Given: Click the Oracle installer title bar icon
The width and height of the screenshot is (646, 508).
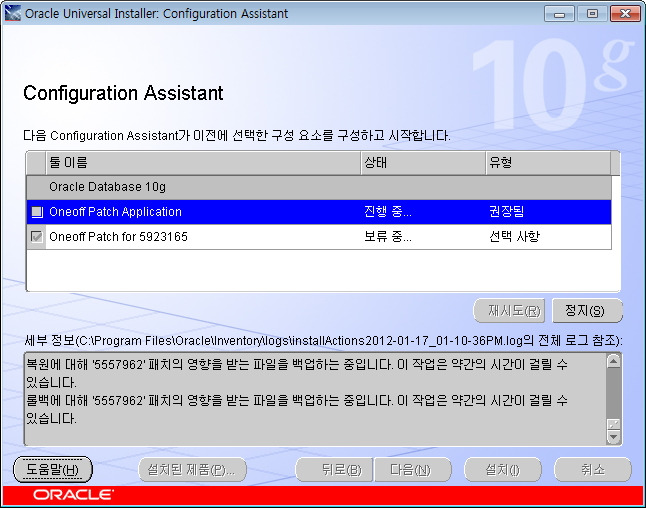Looking at the screenshot, I should [13, 13].
